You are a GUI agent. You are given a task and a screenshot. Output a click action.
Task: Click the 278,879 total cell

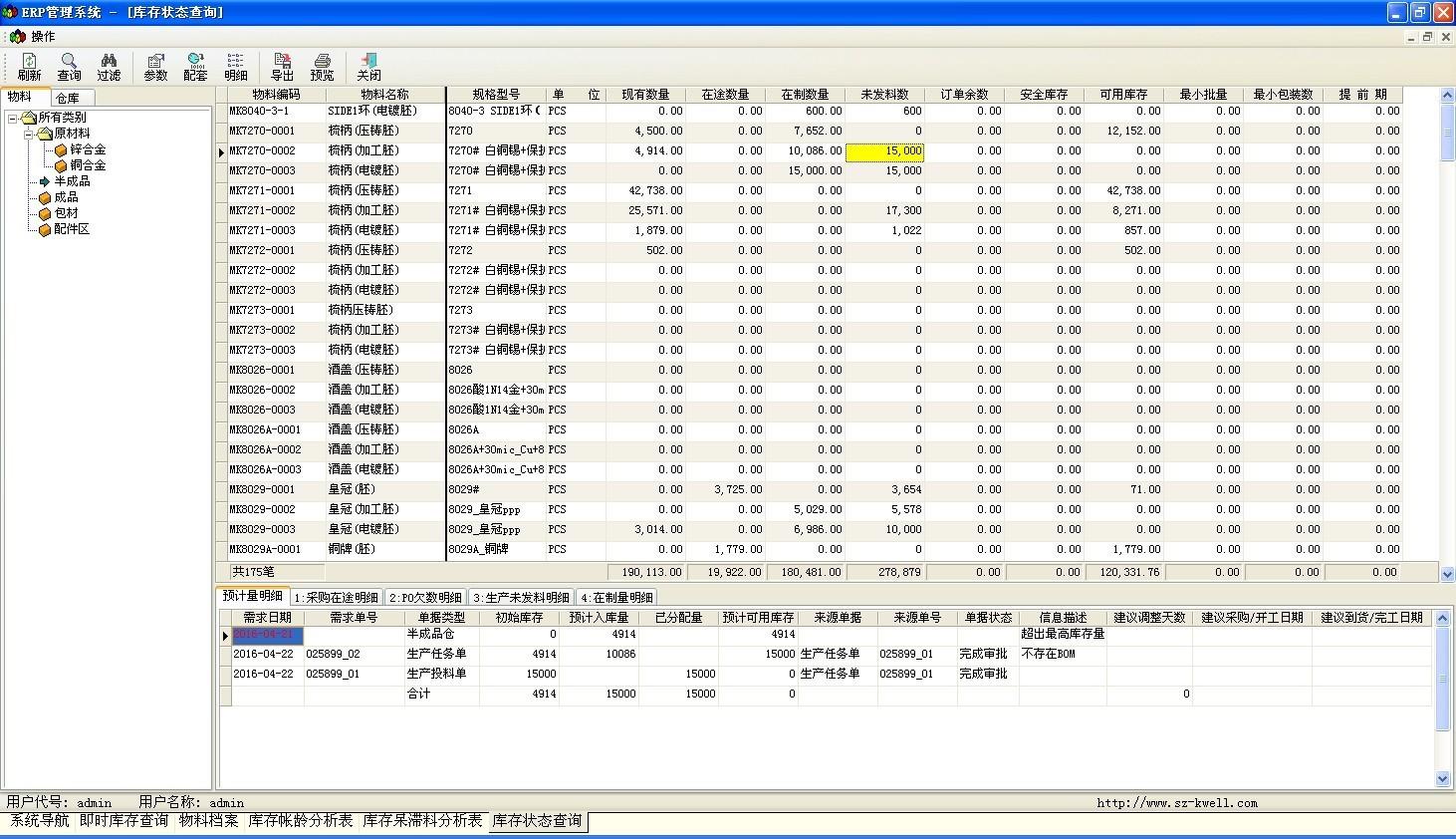[884, 573]
